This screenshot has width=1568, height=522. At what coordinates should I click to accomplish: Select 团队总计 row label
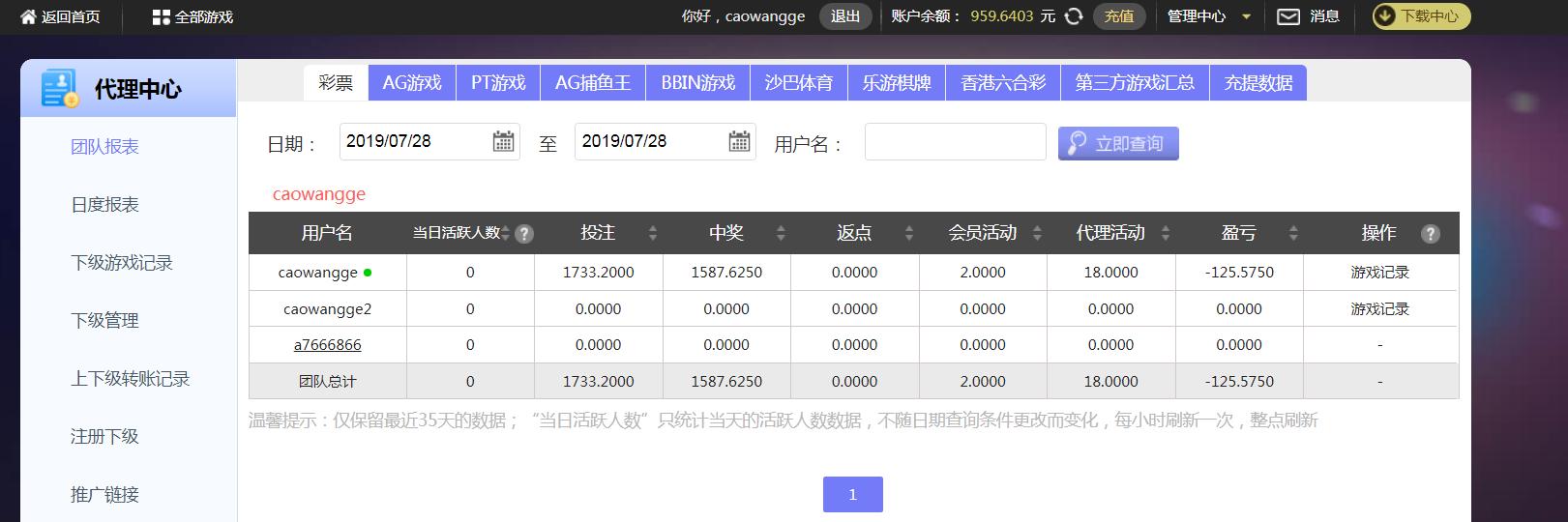(327, 382)
